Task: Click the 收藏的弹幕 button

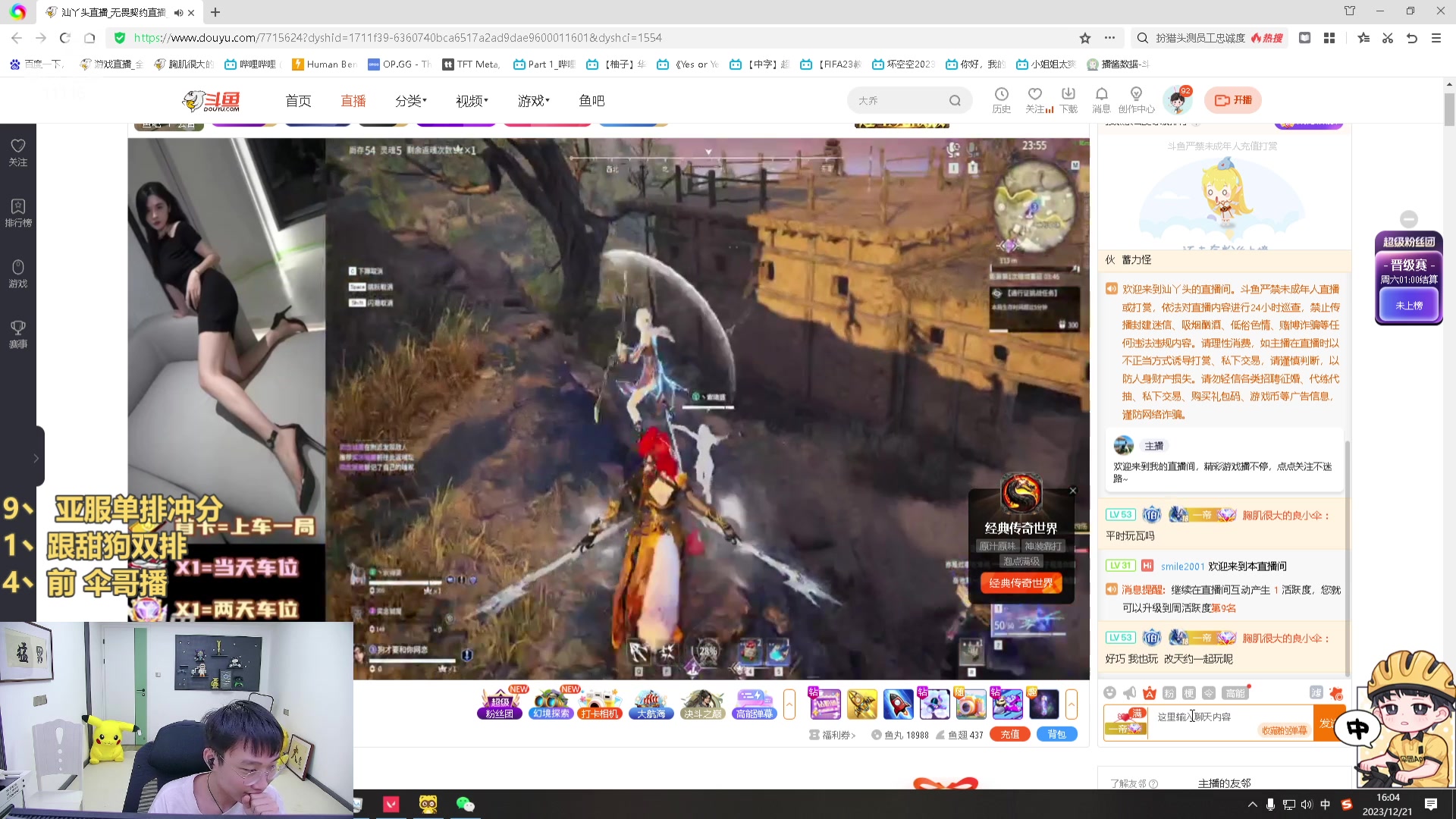Action: (x=1284, y=730)
